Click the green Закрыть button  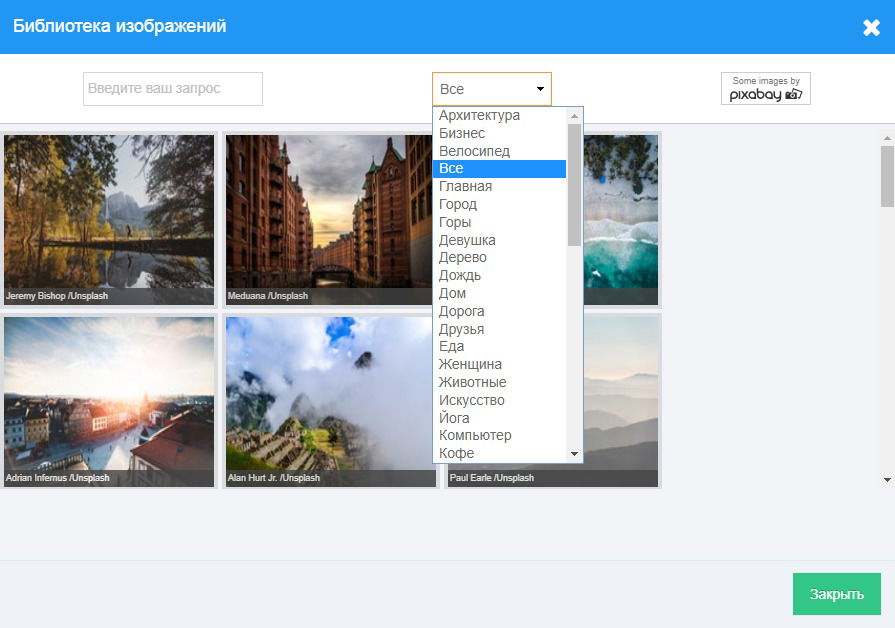coord(836,594)
